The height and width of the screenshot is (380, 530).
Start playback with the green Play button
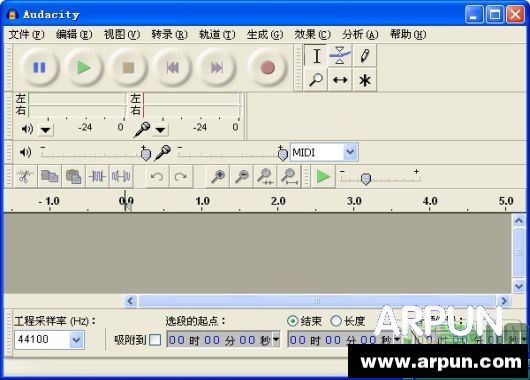(83, 68)
